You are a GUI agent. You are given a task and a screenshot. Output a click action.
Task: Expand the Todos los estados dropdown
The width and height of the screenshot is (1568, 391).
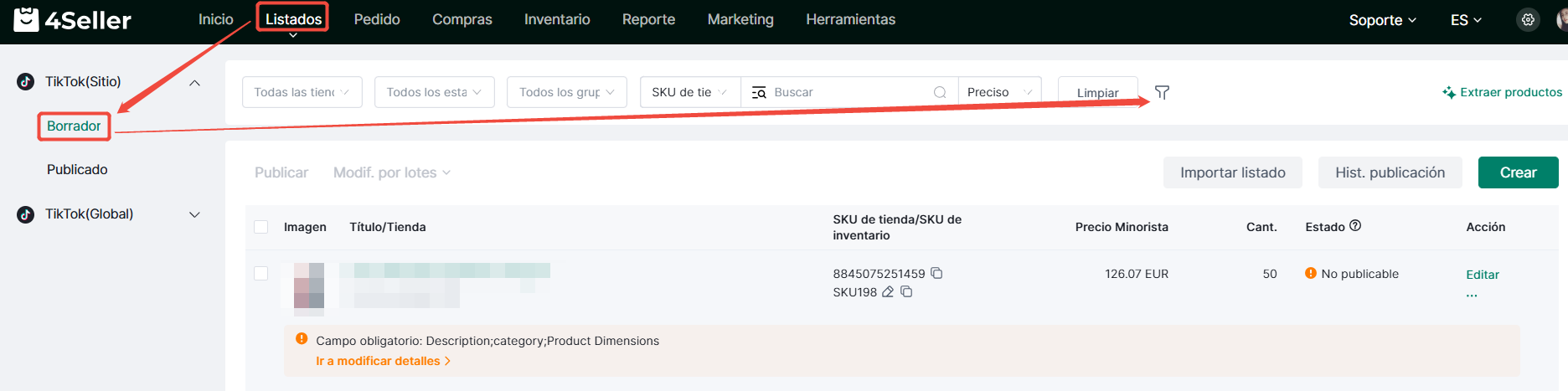[x=434, y=92]
